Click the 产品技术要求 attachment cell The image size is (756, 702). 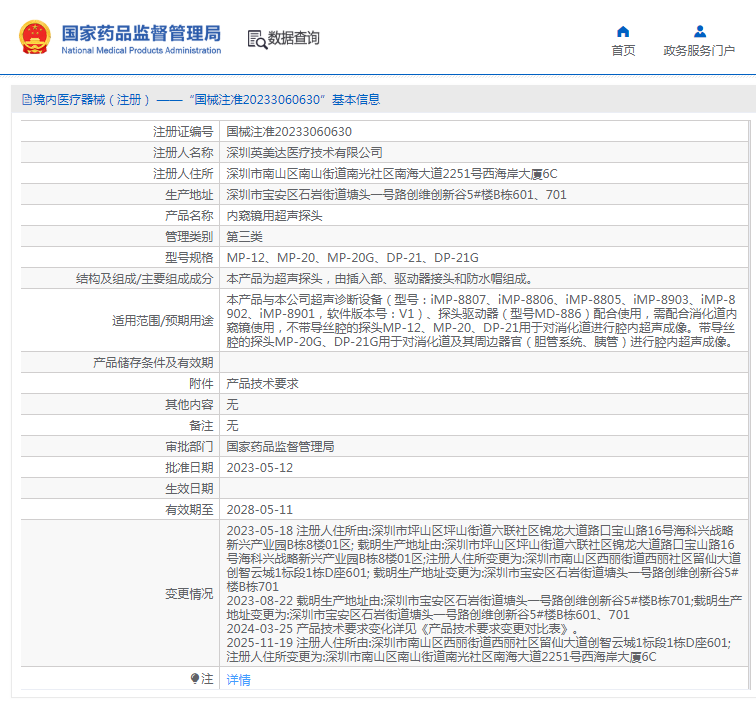262,384
